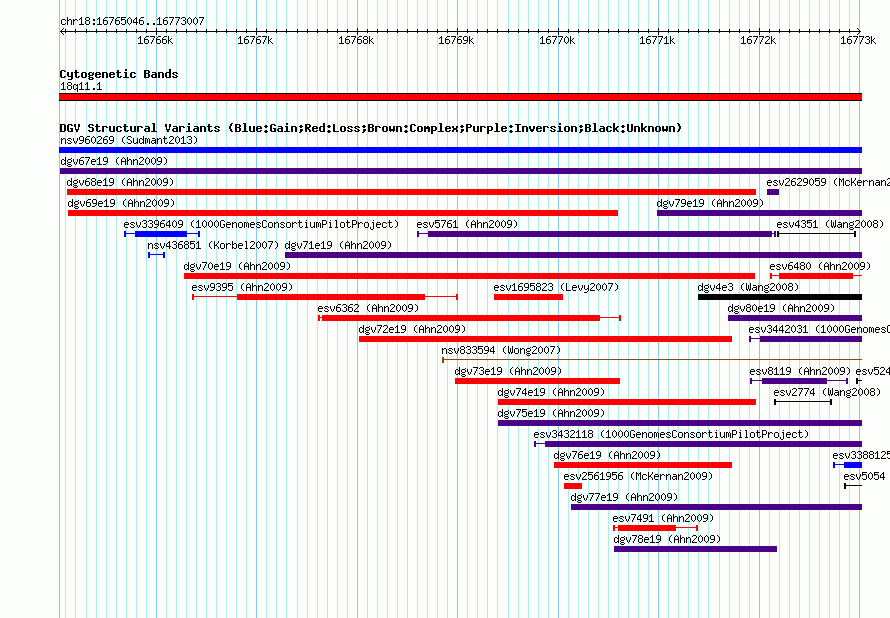
Task: Click the esv2561956 (McKernan2009) label
Action: (x=639, y=476)
